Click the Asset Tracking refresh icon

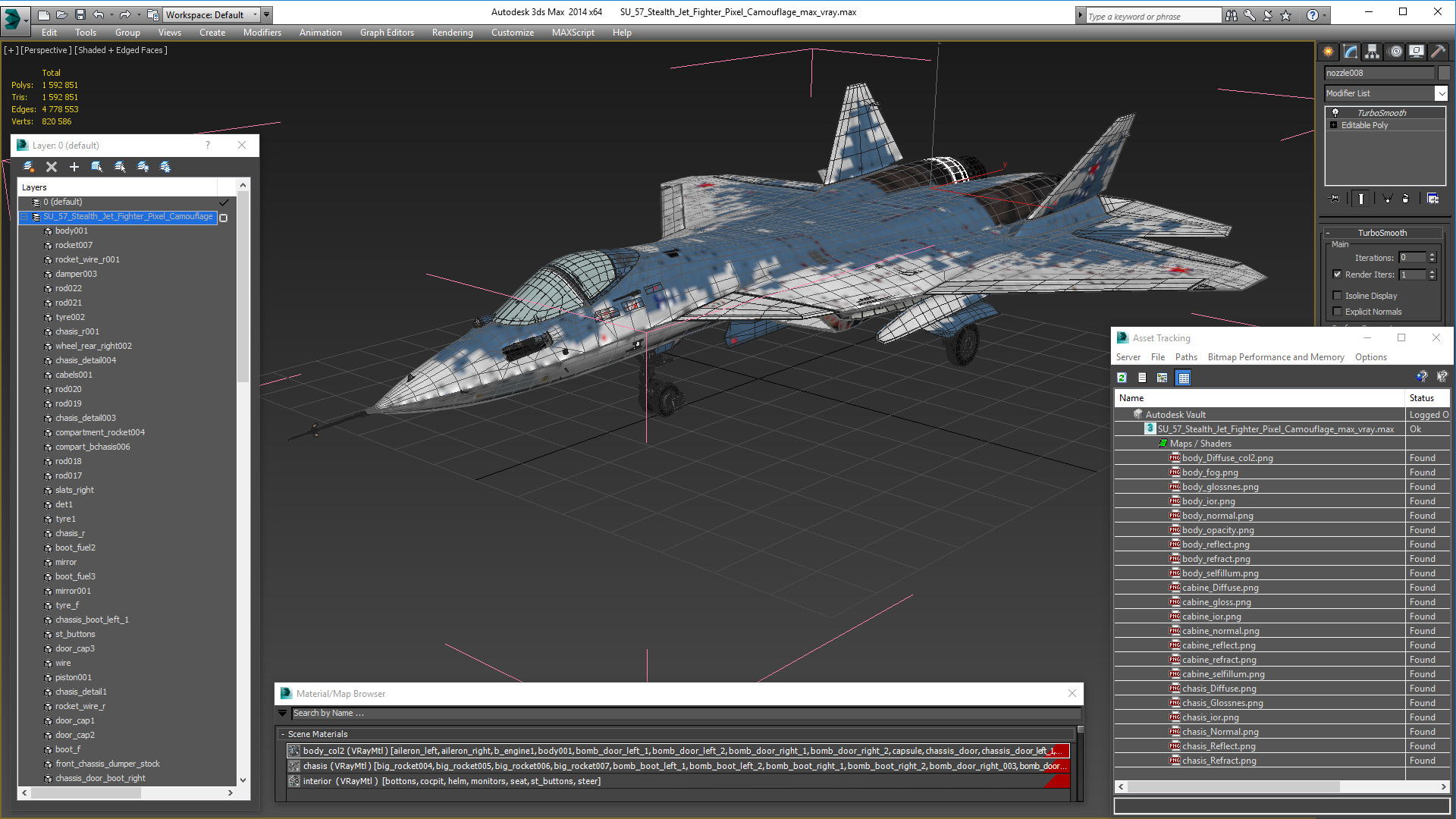(x=1122, y=378)
